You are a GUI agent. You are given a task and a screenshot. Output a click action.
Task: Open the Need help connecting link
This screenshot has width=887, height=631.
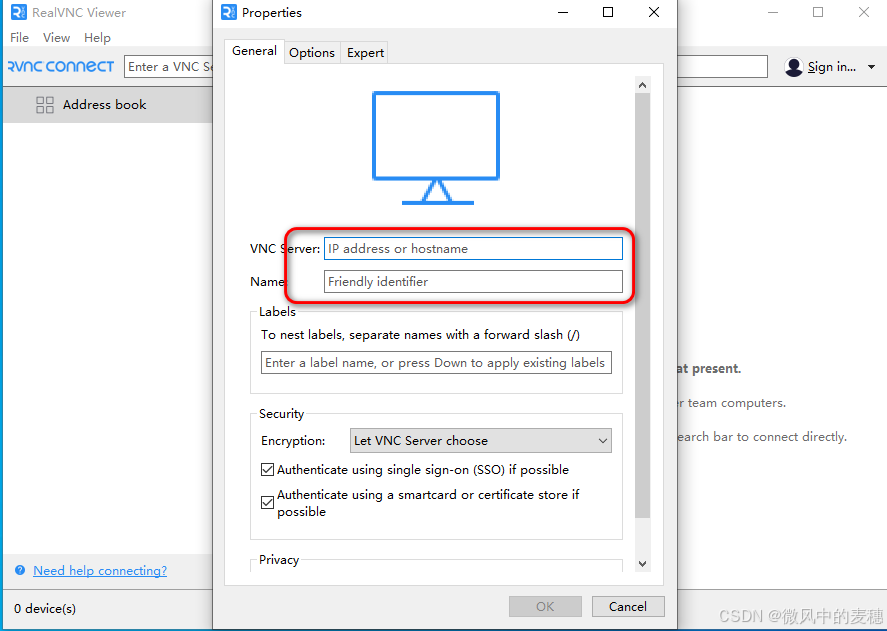click(100, 570)
